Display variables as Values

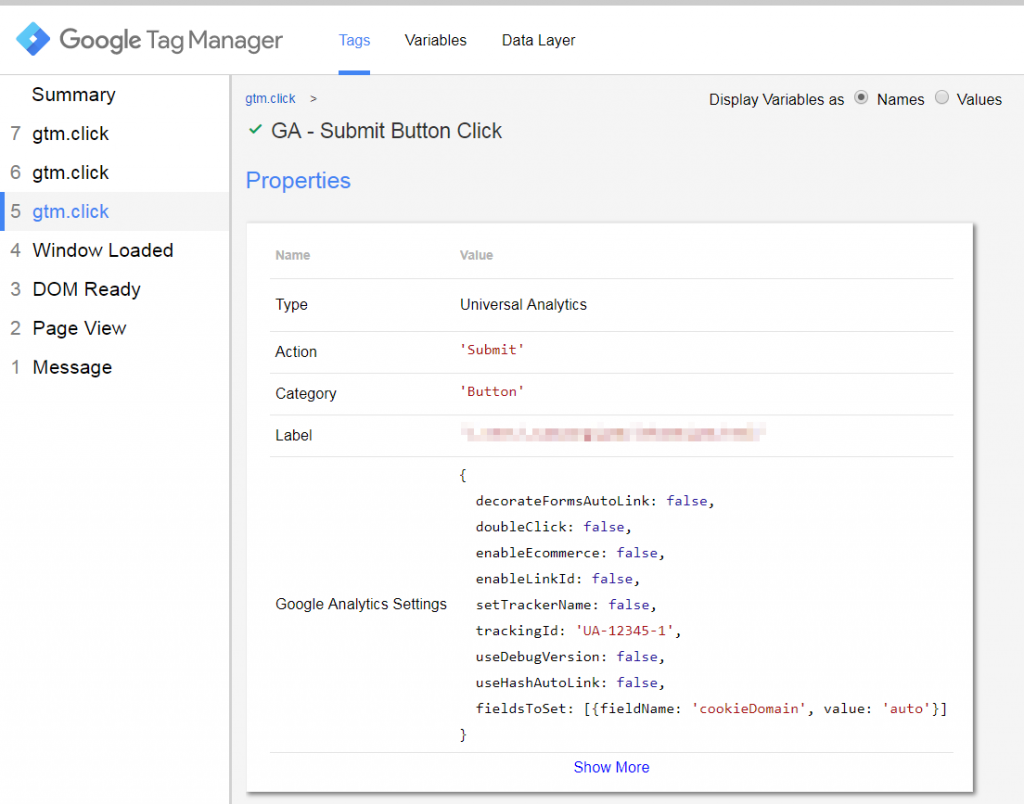point(942,99)
